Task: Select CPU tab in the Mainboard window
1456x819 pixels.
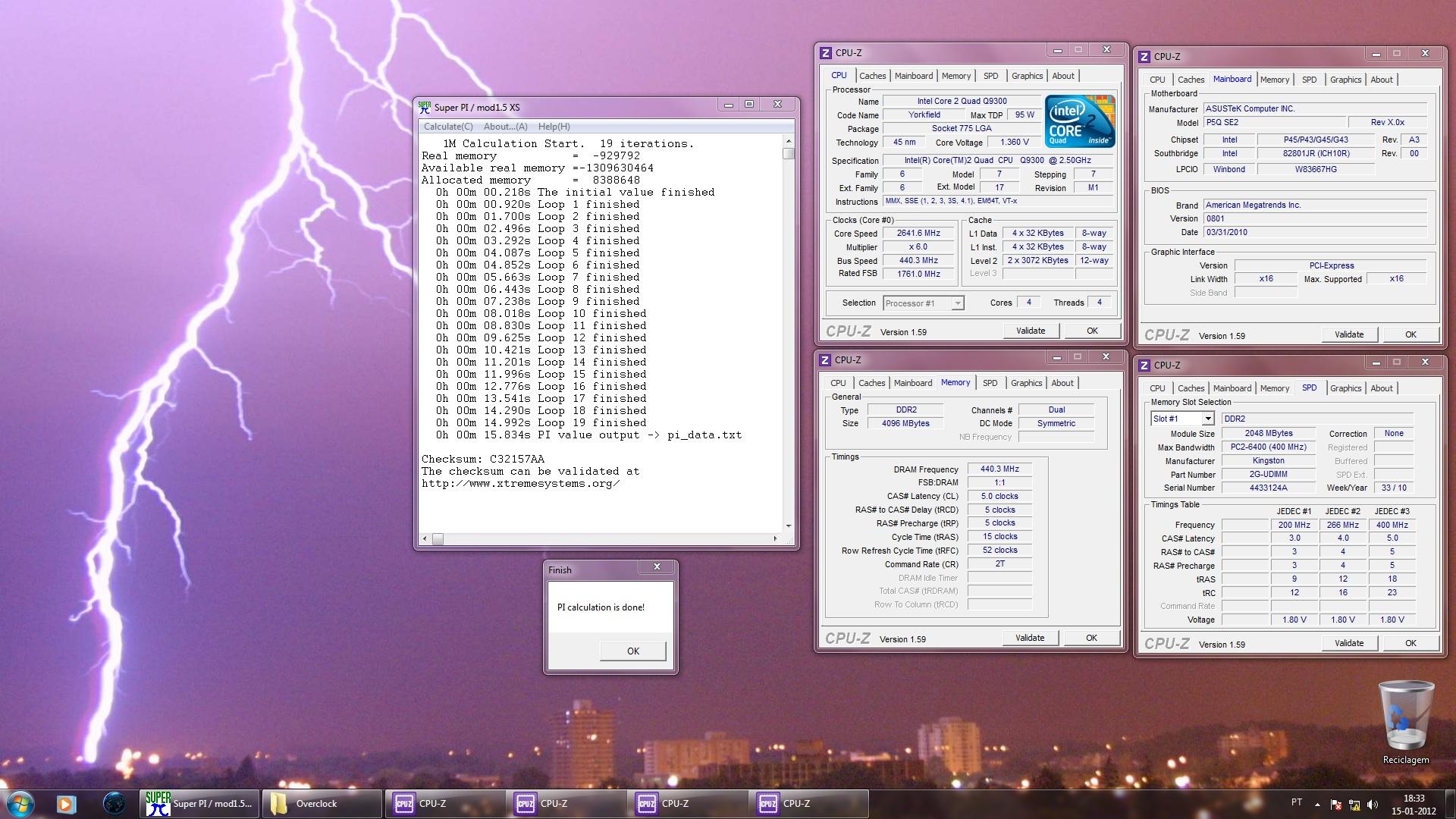Action: 1157,80
